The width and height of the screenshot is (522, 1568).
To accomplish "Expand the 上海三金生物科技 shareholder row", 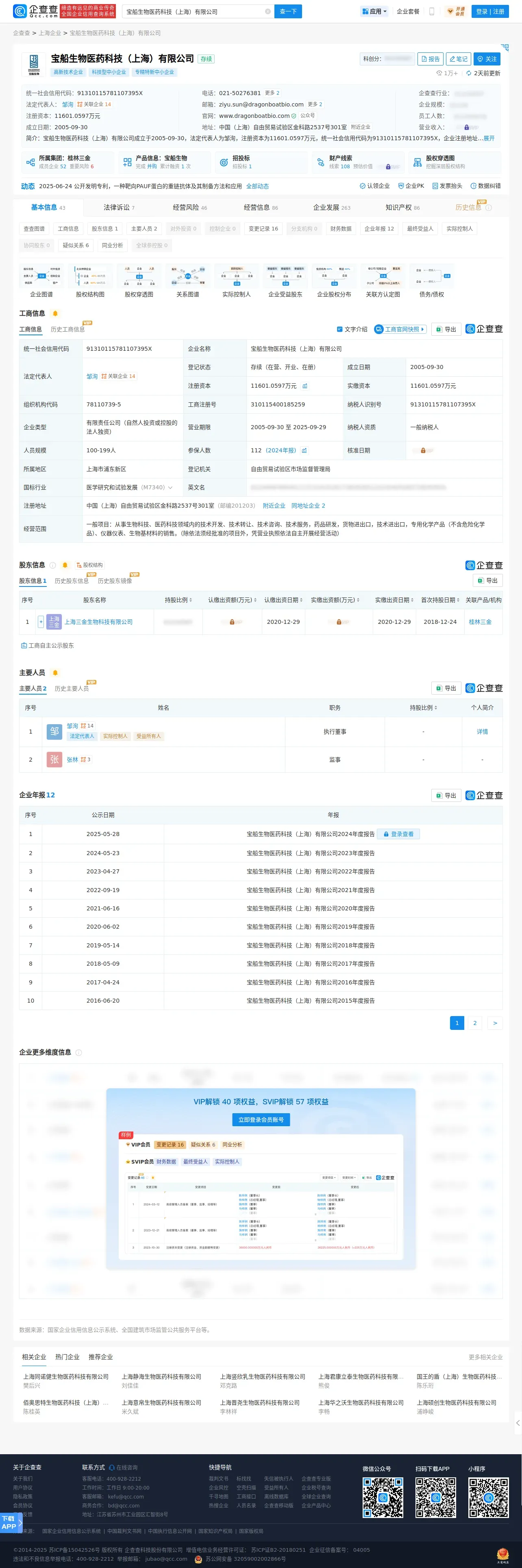I will [x=41, y=622].
